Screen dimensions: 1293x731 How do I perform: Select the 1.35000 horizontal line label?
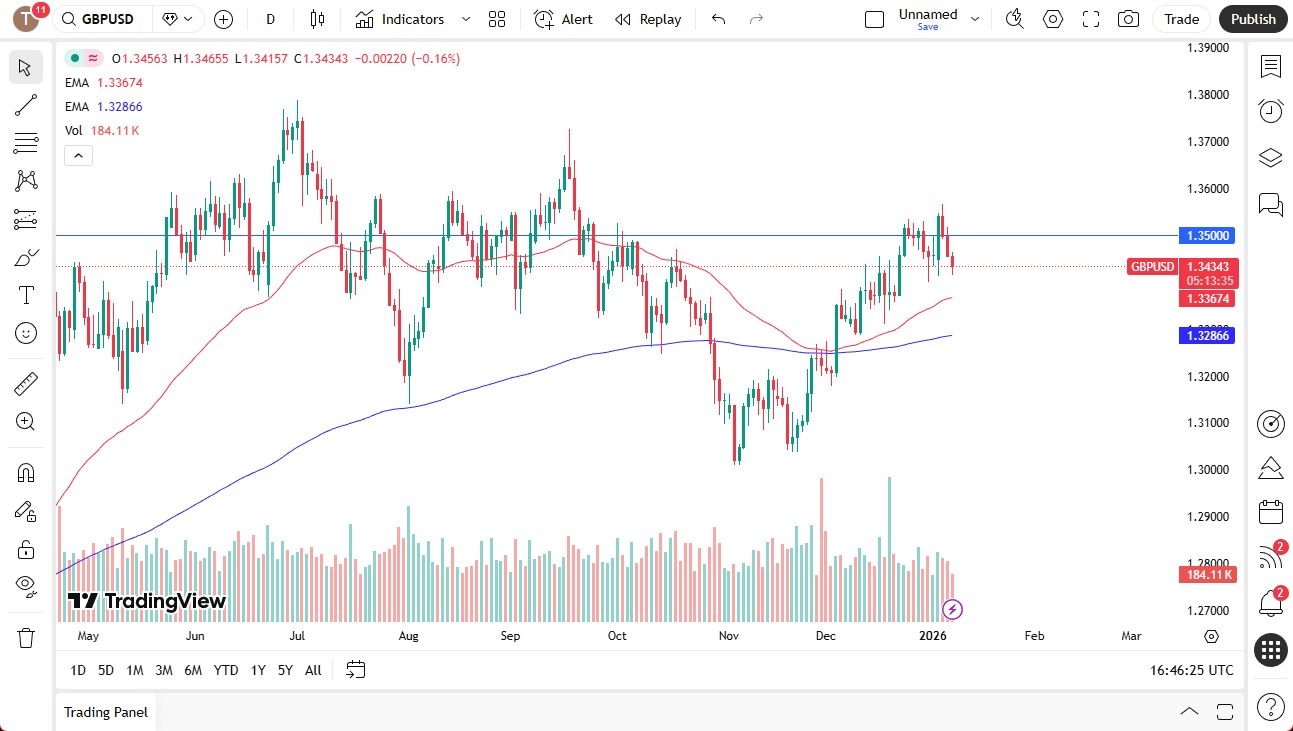tap(1208, 236)
